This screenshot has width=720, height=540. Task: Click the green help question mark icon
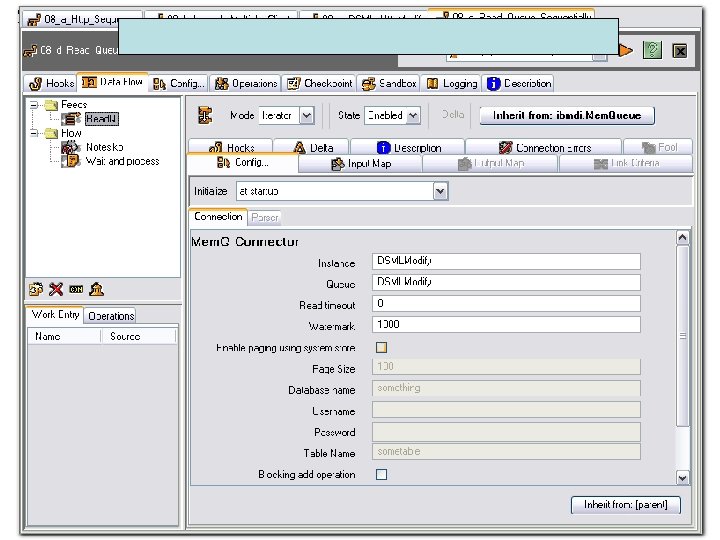(x=652, y=50)
